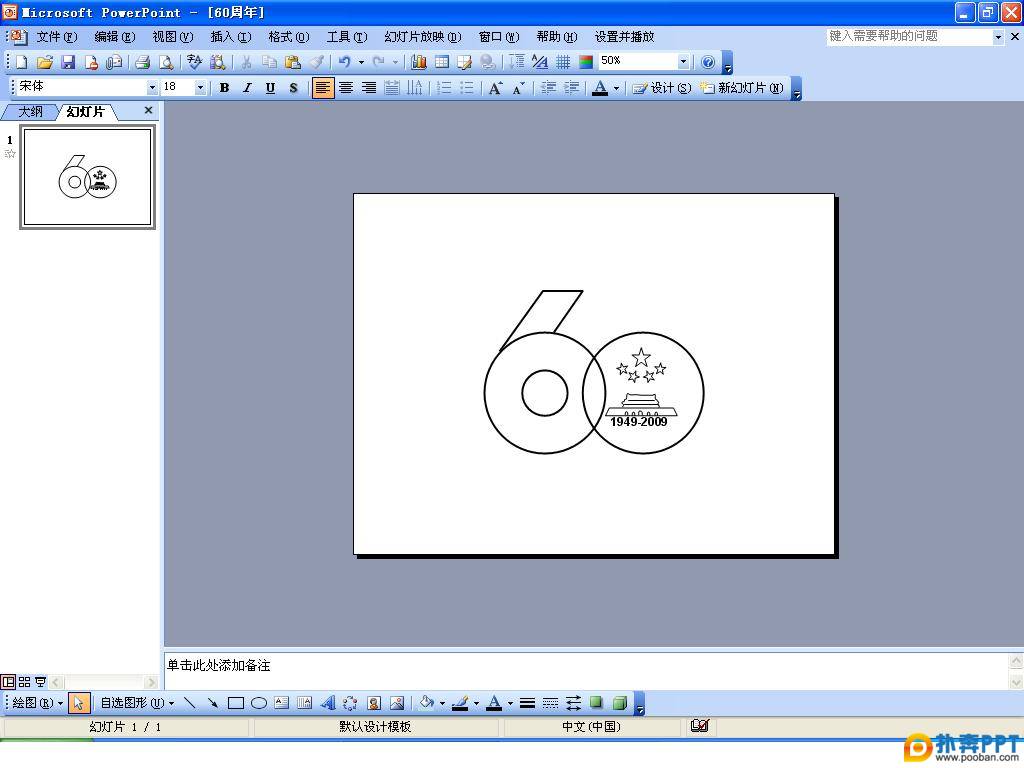Select the Oval drawing tool
Image resolution: width=1024 pixels, height=768 pixels.
(x=259, y=703)
